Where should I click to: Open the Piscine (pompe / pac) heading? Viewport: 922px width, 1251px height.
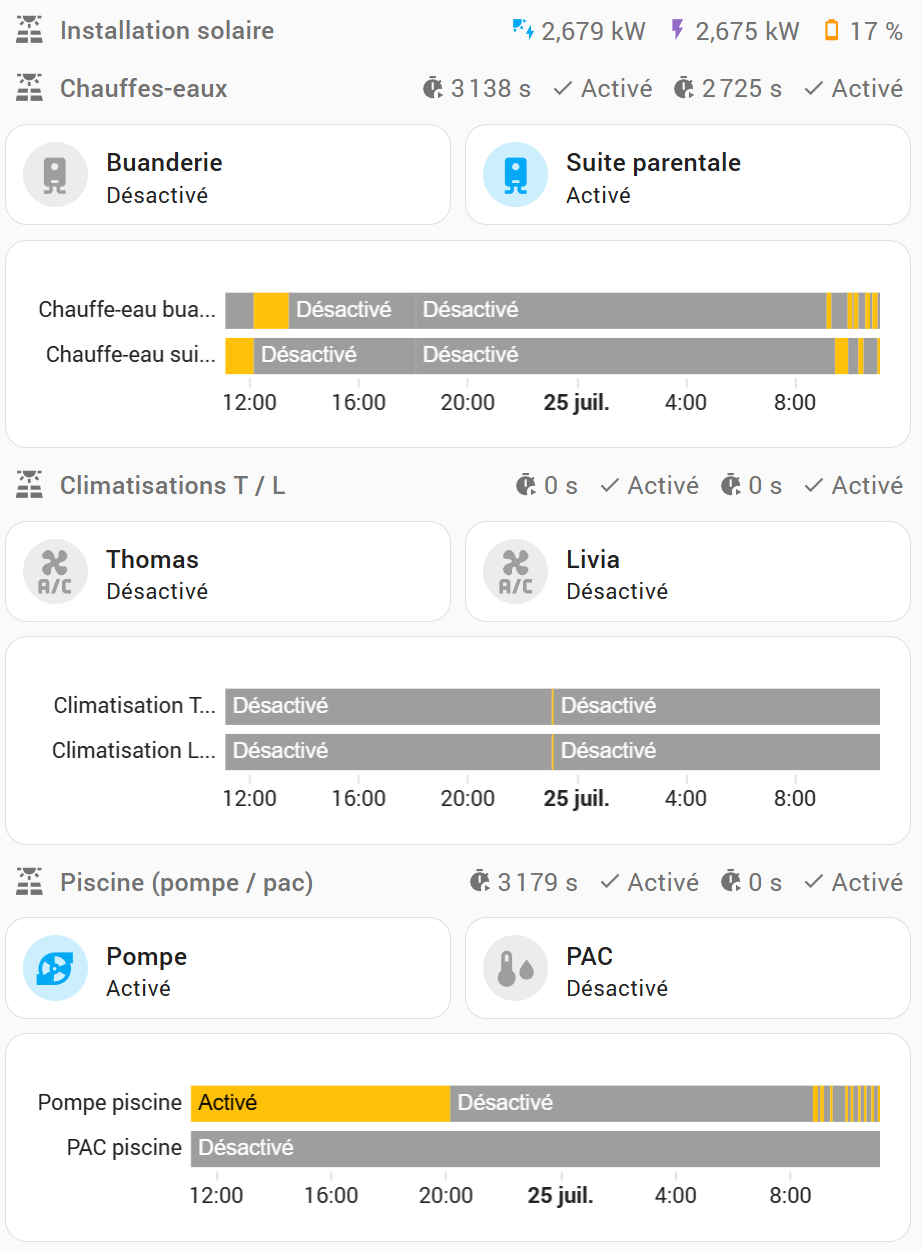click(186, 882)
